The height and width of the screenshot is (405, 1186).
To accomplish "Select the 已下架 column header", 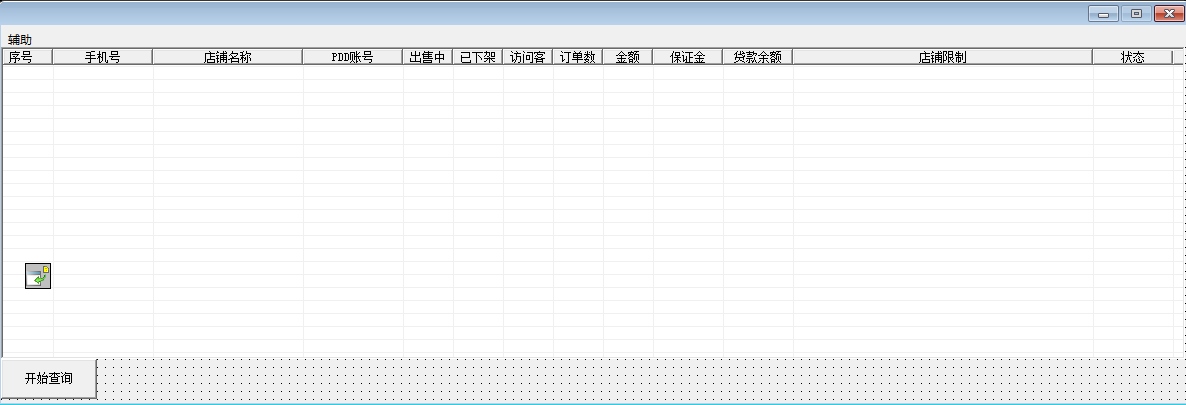I will tap(477, 57).
